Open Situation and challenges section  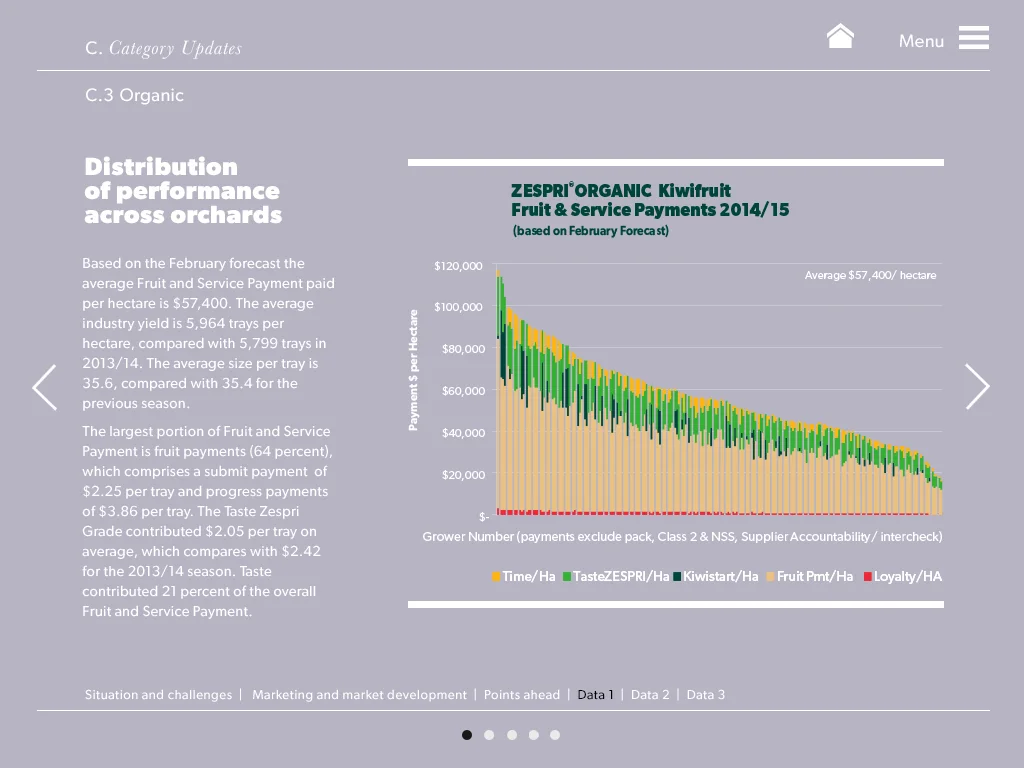coord(158,695)
